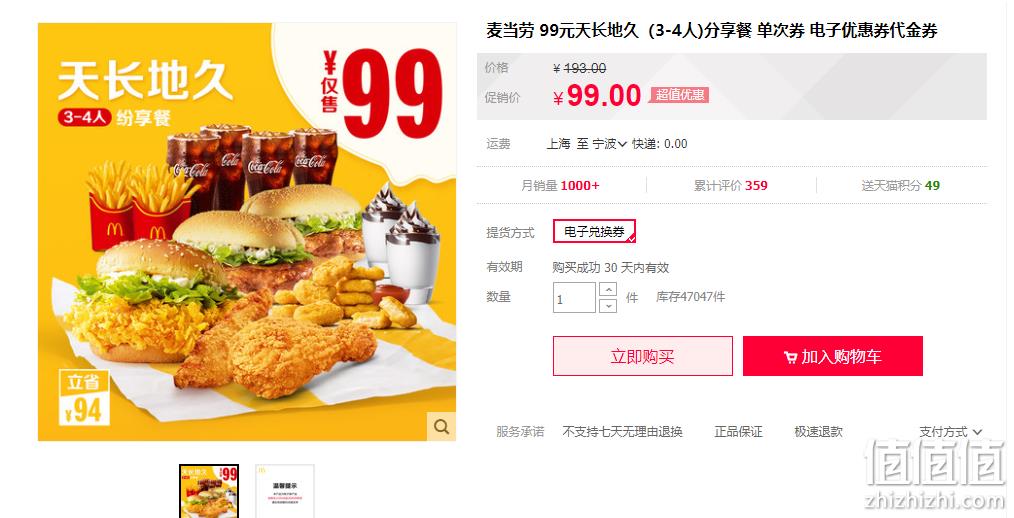Screen dimensions: 1014x518
Task: Click the 立即购买 button
Action: click(x=643, y=356)
